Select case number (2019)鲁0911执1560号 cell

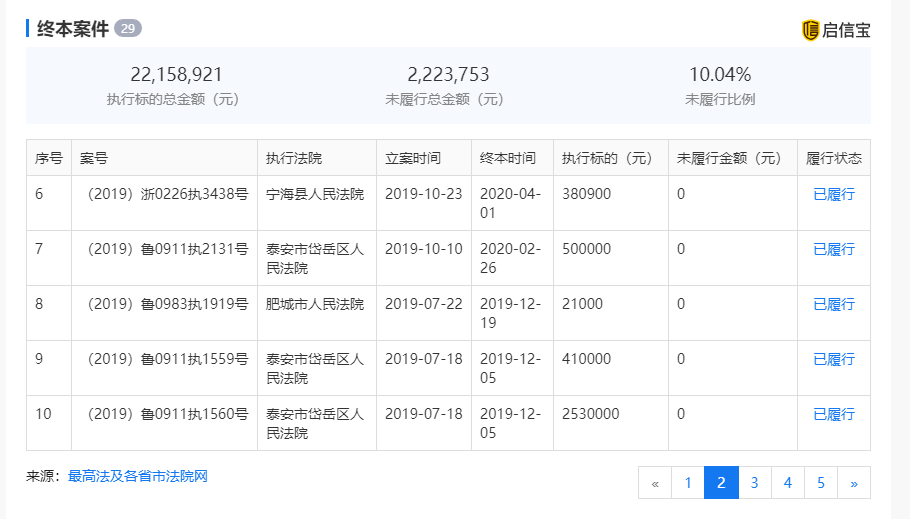pos(164,423)
